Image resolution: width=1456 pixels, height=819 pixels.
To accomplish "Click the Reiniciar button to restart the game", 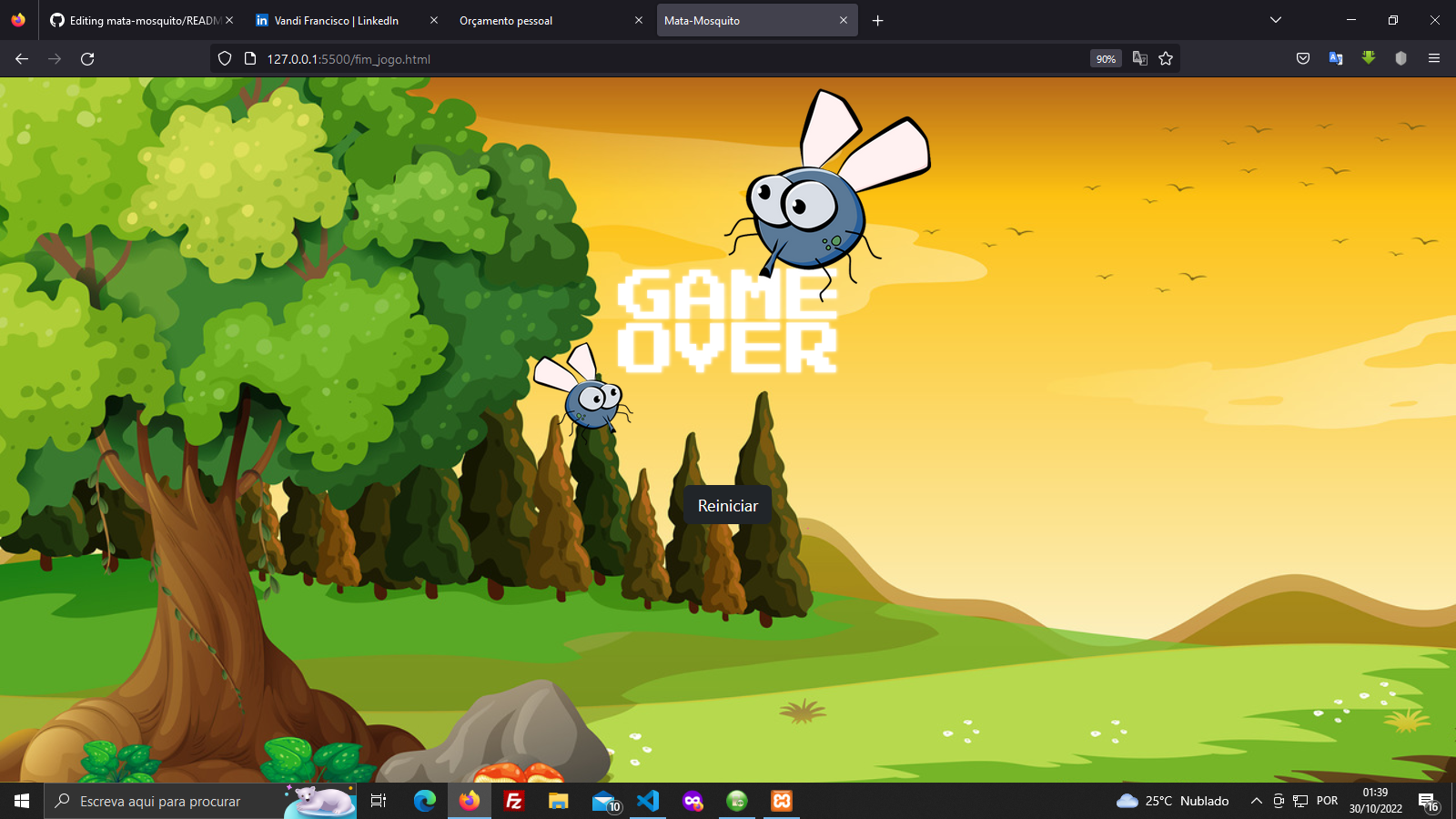I will pos(727,505).
